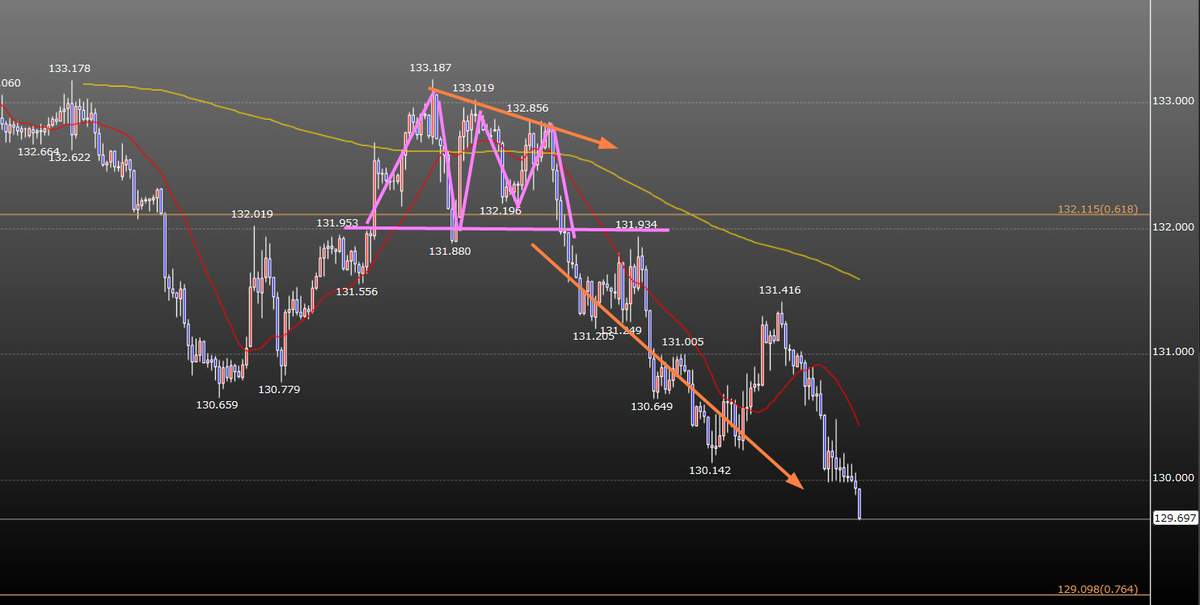Click the current price tag 129.697

pos(1174,518)
